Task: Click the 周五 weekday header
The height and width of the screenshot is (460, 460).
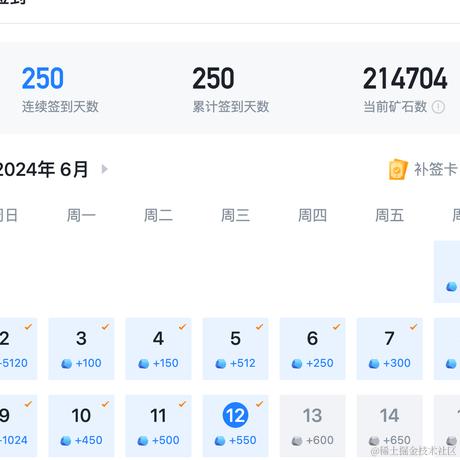Action: pyautogui.click(x=389, y=215)
